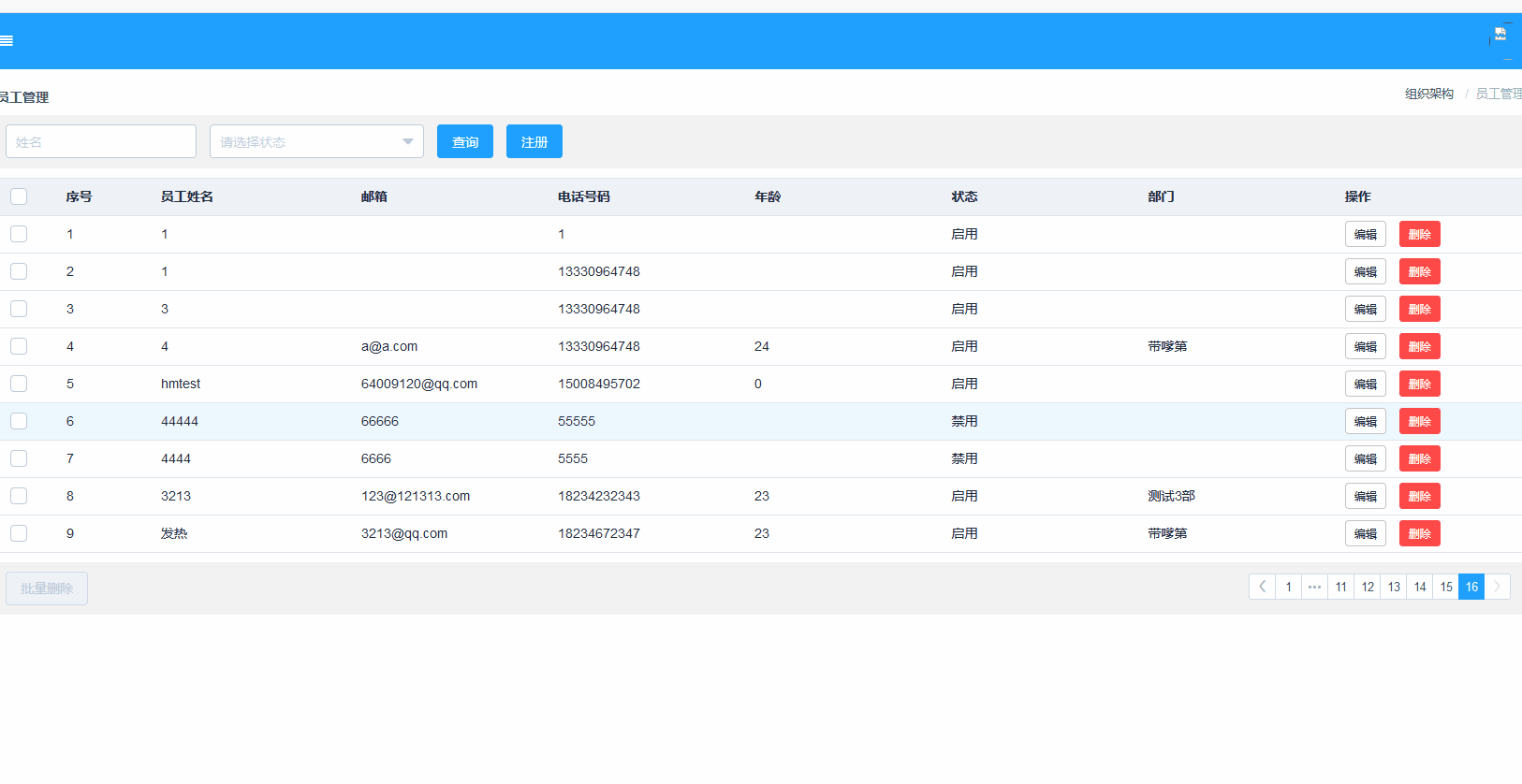
Task: Edit employee 4444 in row 7
Action: [1366, 458]
